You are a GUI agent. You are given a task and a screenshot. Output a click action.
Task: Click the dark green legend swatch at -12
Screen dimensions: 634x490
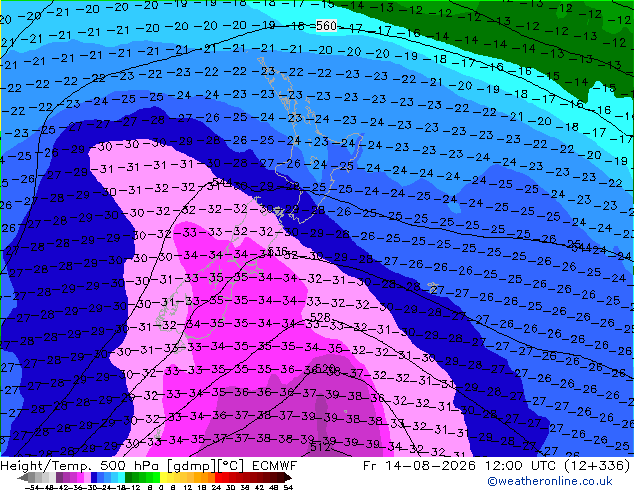pos(129,477)
